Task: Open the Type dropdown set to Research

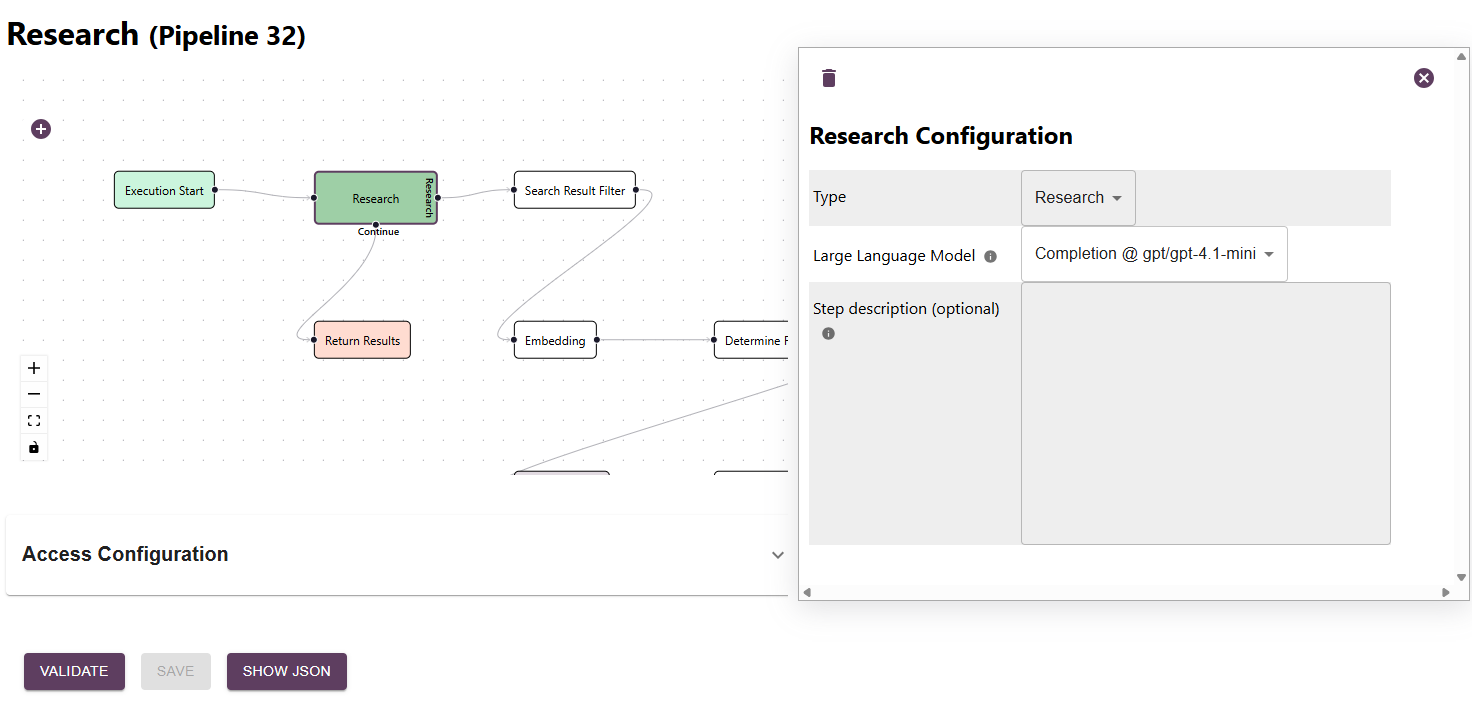Action: click(1078, 198)
